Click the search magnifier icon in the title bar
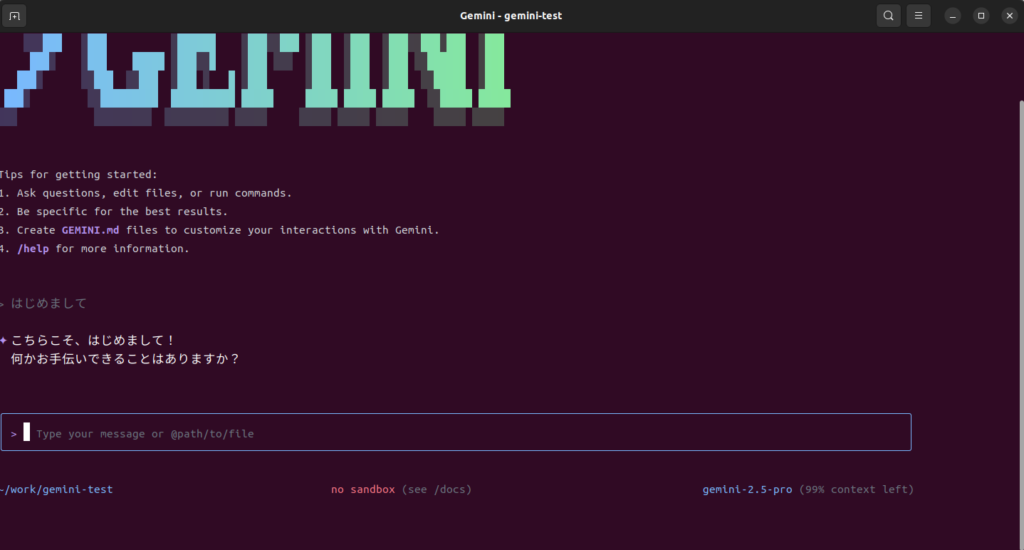1024x550 pixels. (888, 16)
